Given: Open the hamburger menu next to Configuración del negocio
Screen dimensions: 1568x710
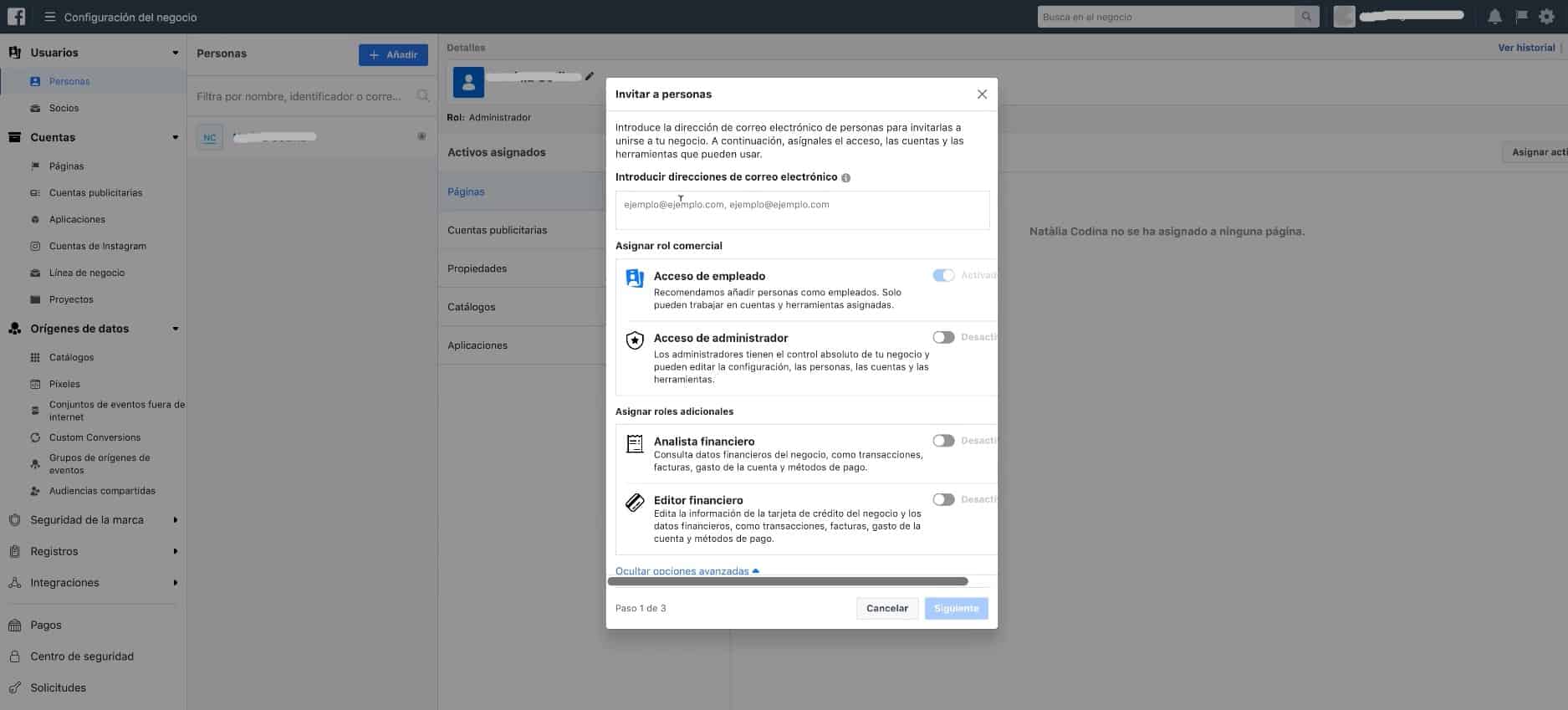Looking at the screenshot, I should pyautogui.click(x=50, y=17).
